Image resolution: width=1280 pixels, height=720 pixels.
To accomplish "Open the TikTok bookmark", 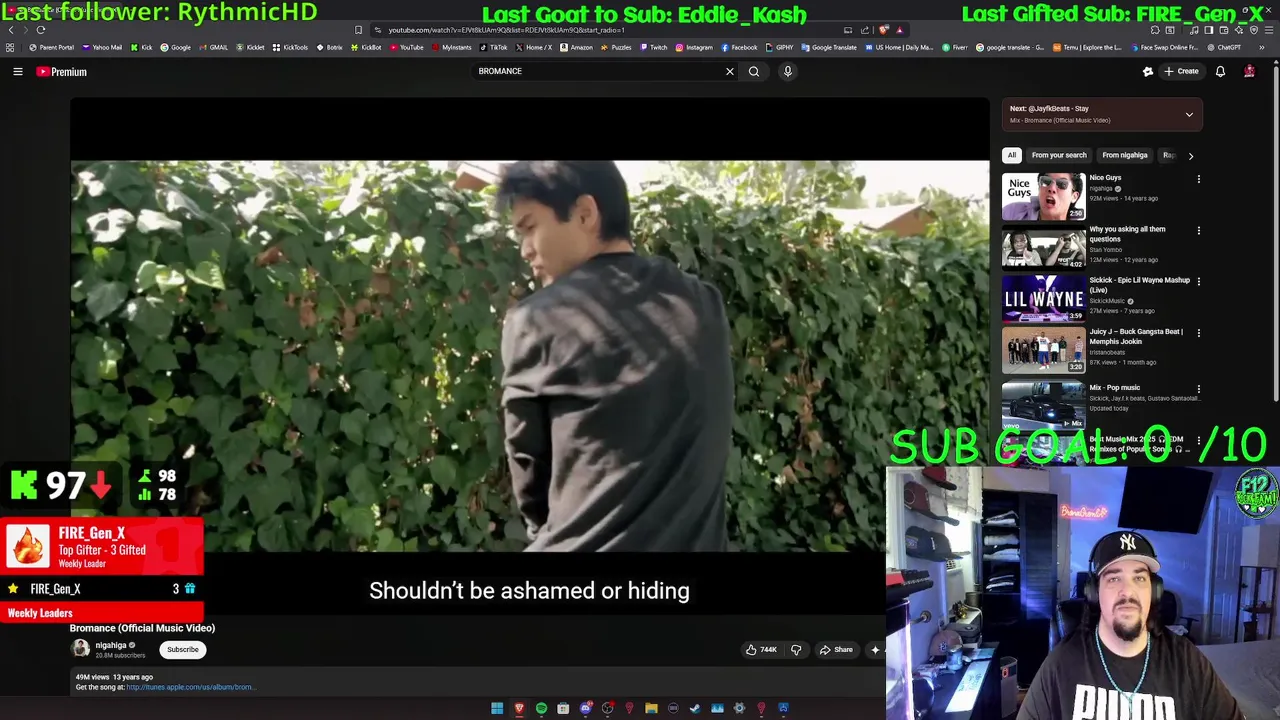I will (x=493, y=47).
